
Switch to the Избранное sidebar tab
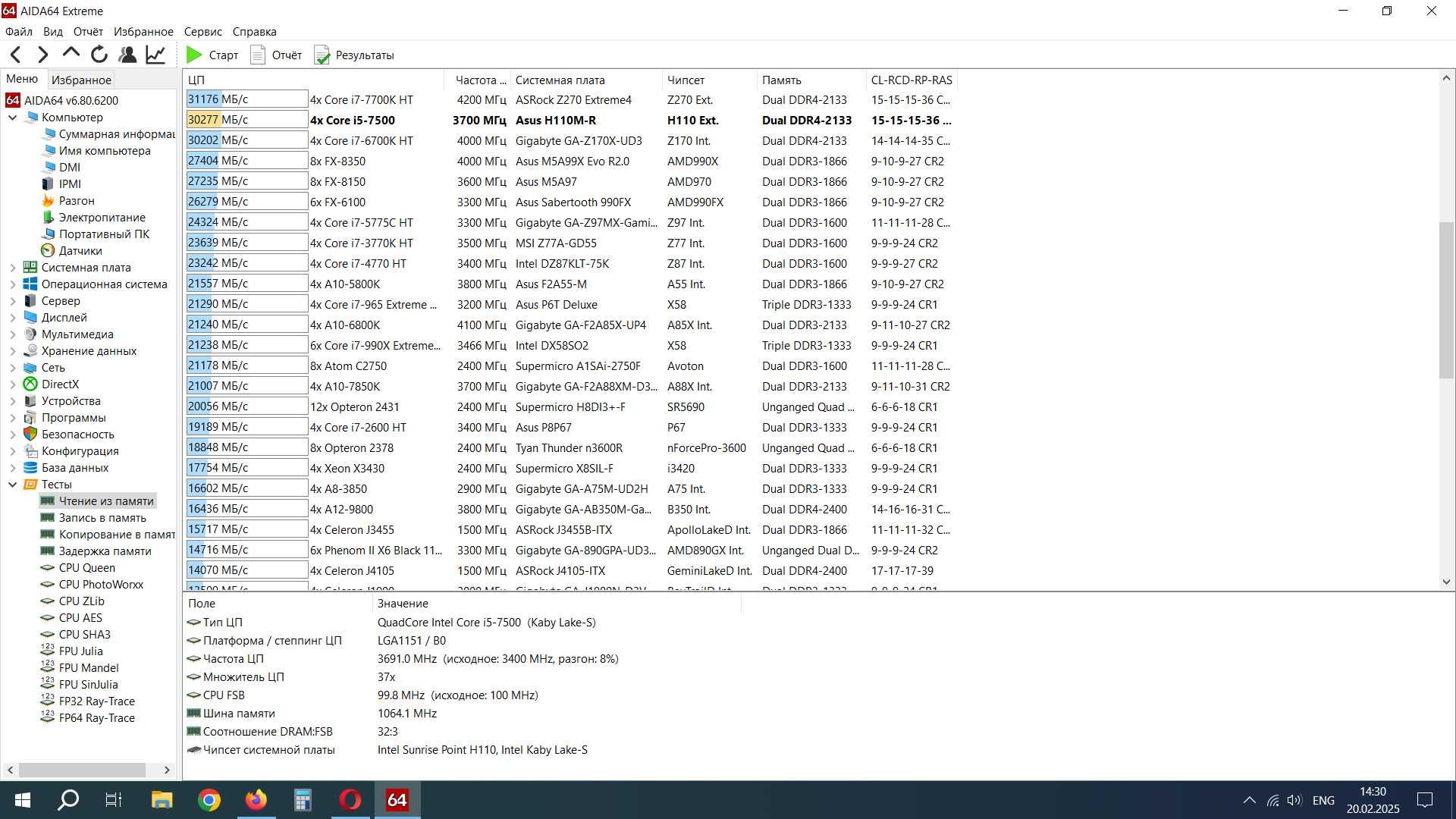coord(81,80)
